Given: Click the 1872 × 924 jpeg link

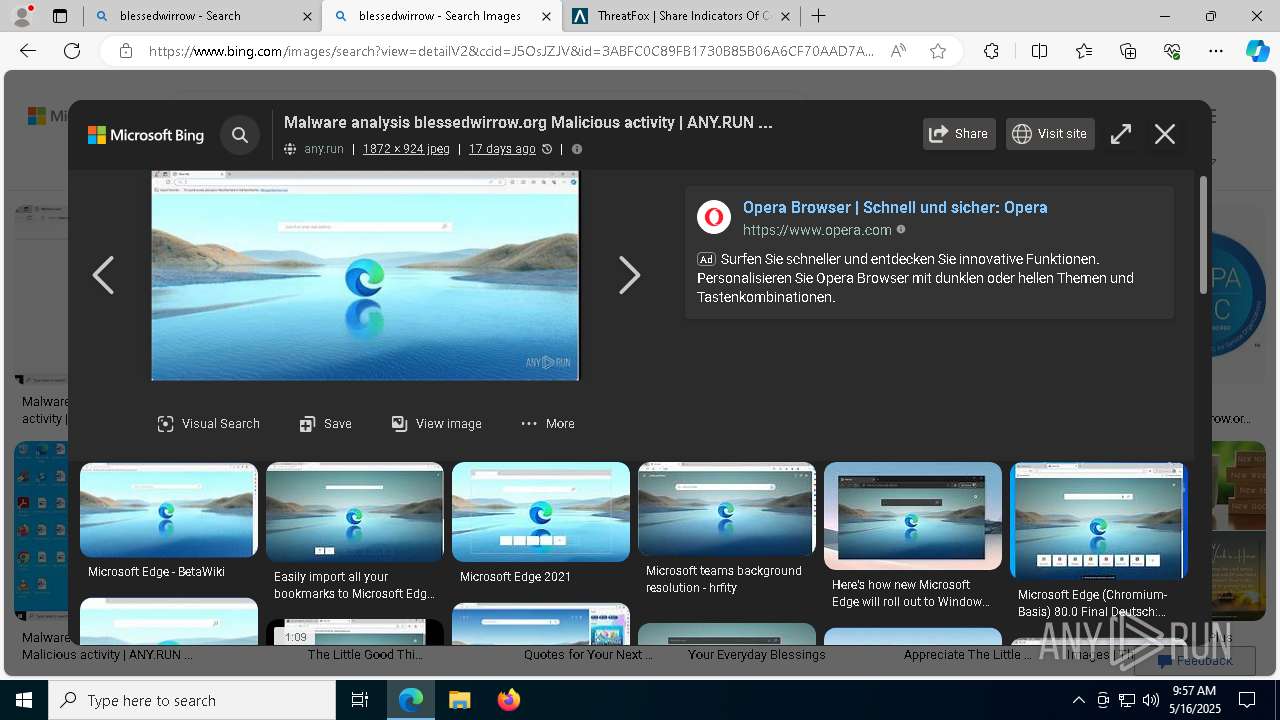Looking at the screenshot, I should [406, 149].
